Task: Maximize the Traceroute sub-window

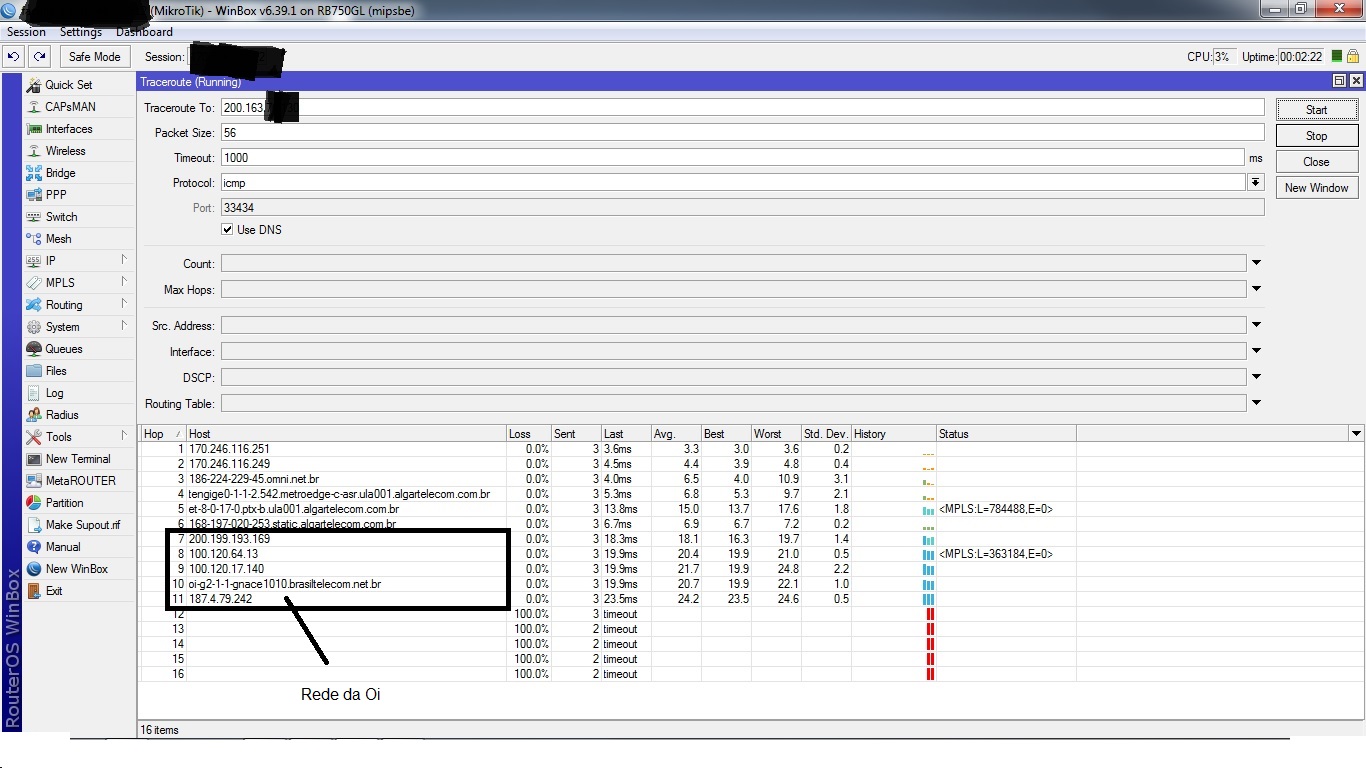Action: 1340,81
